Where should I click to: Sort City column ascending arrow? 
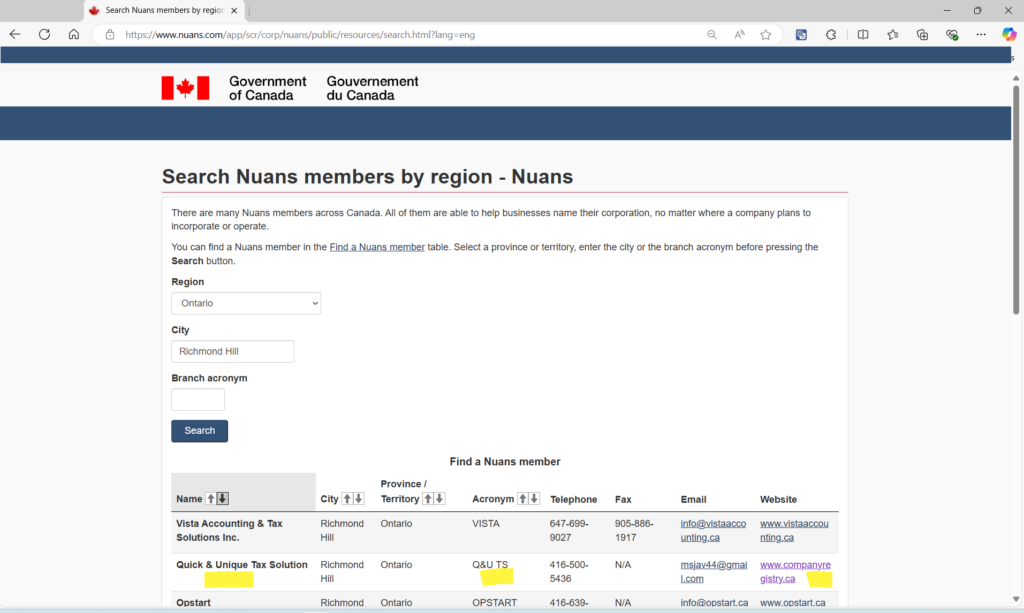tap(347, 499)
